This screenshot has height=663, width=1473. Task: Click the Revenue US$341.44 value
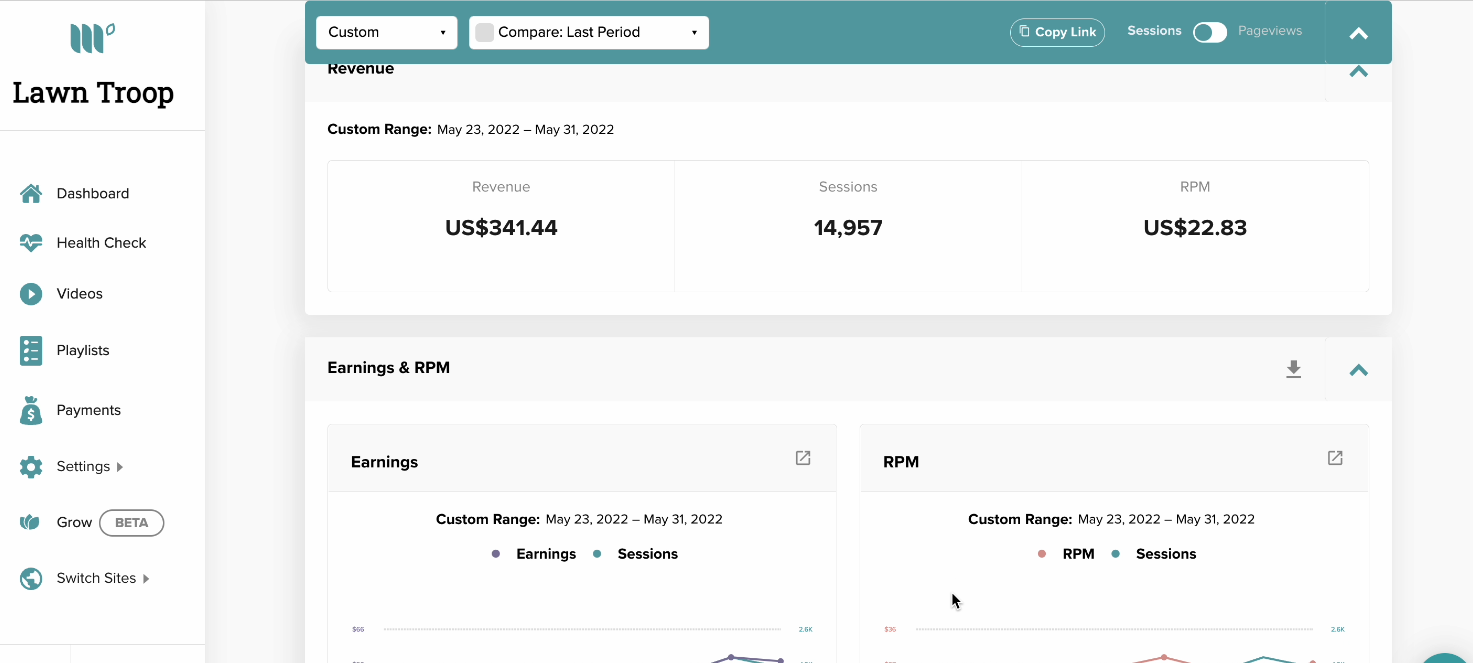[x=501, y=228]
